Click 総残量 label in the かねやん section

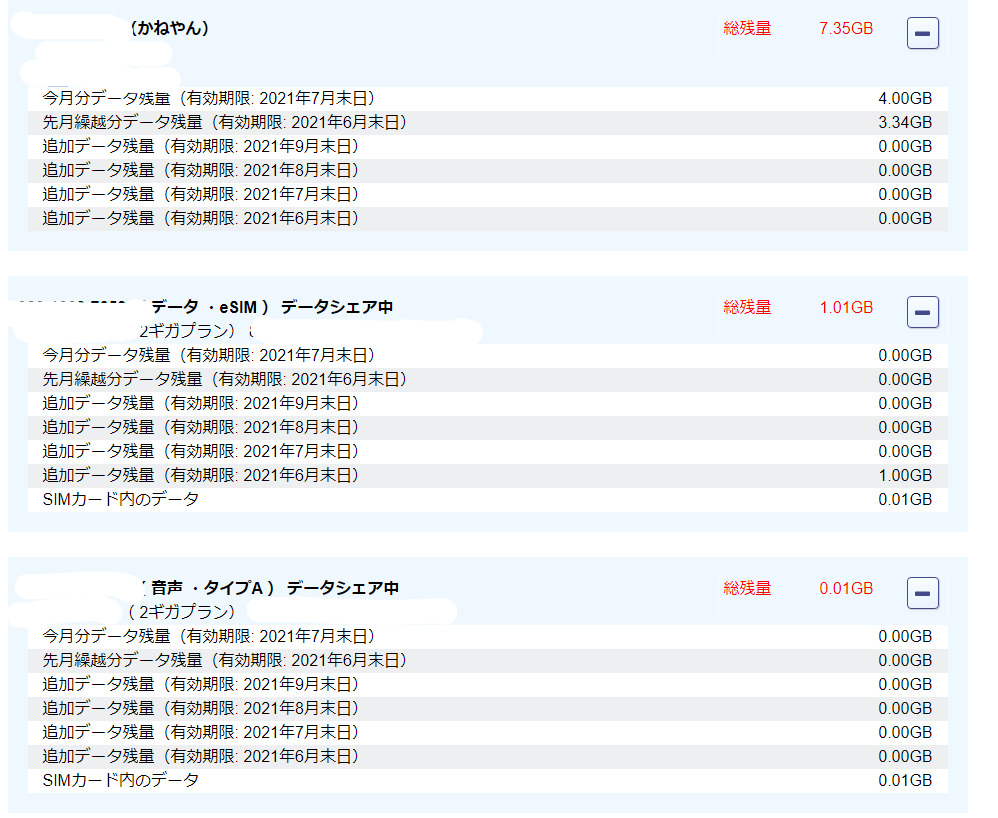(747, 29)
